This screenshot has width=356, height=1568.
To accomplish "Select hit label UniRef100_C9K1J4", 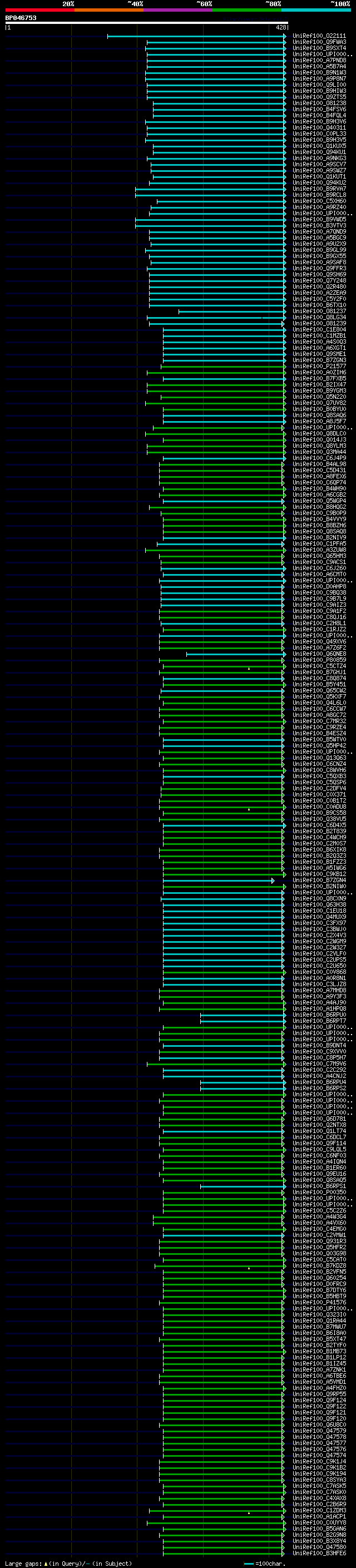I will click(x=319, y=1461).
